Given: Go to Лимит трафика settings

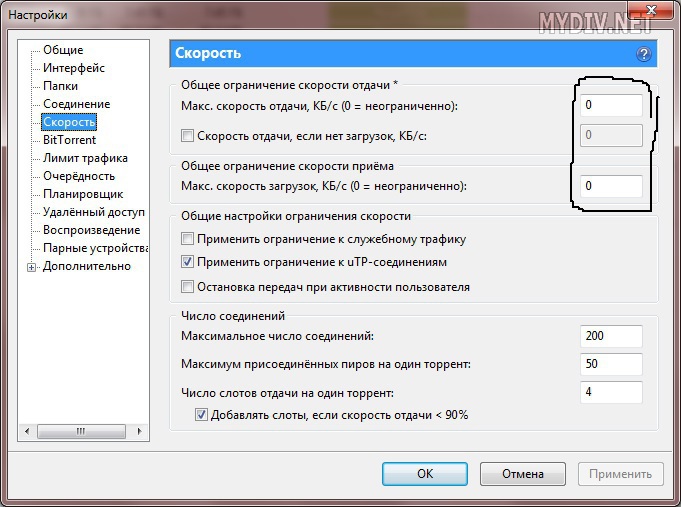Looking at the screenshot, I should coord(85,158).
